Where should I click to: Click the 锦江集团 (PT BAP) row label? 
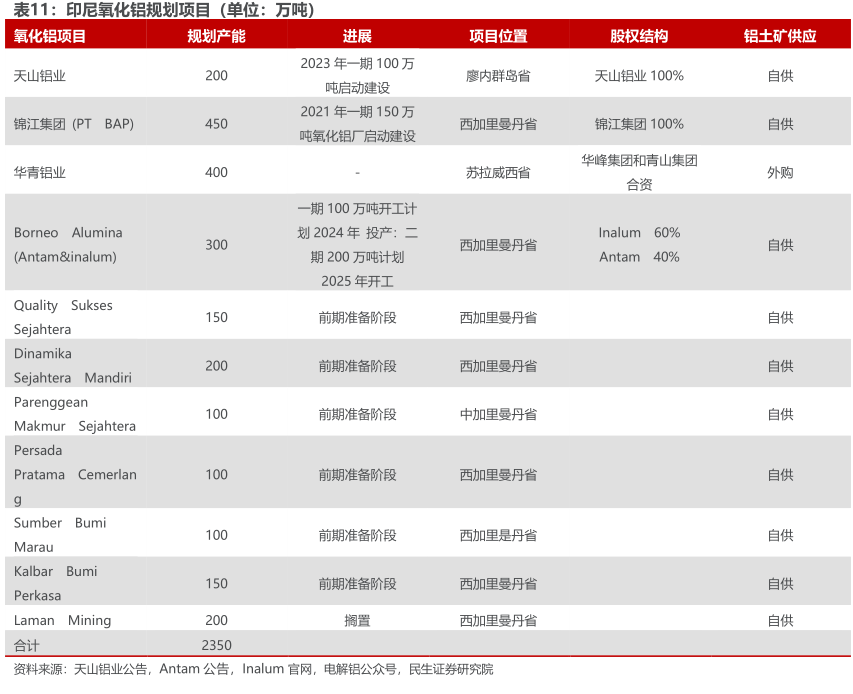point(74,124)
